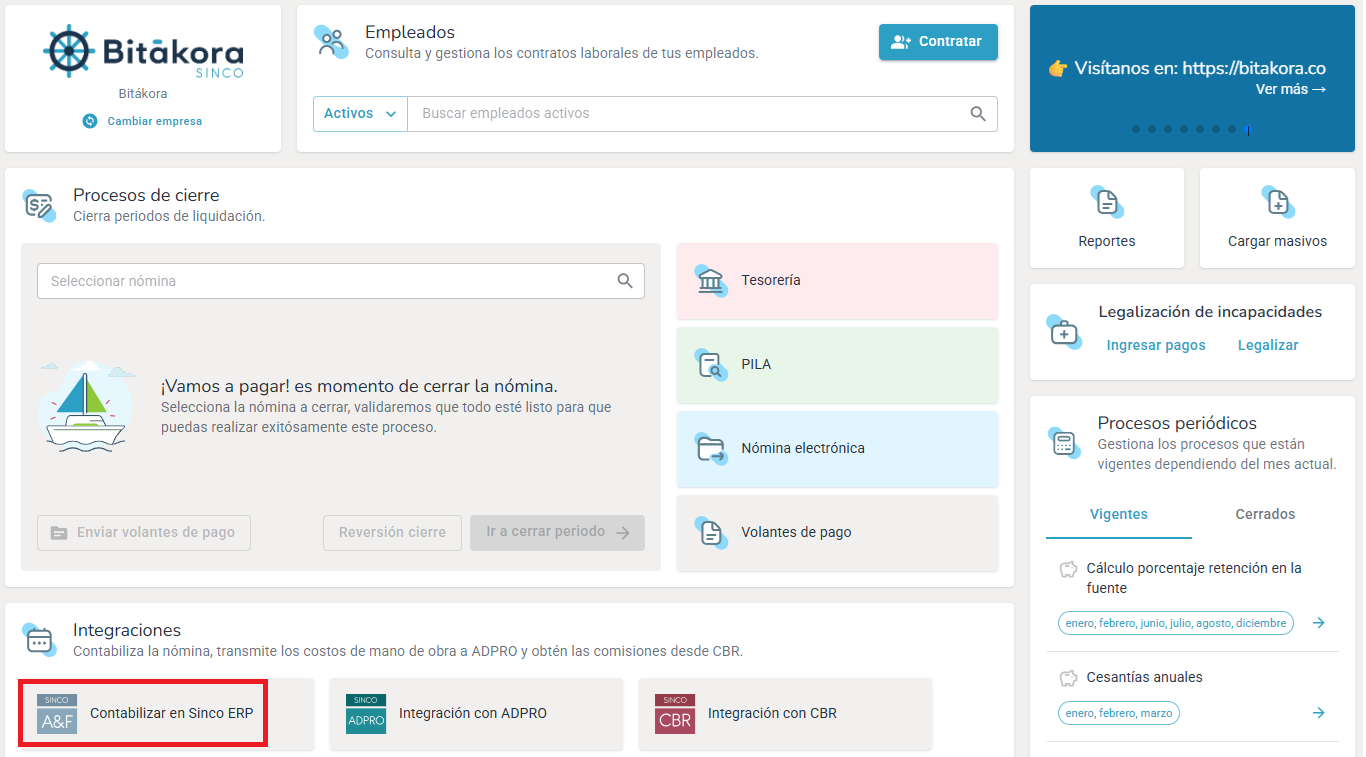
Task: Click the months tag starting with enero, febrero, junio
Action: (x=1176, y=623)
